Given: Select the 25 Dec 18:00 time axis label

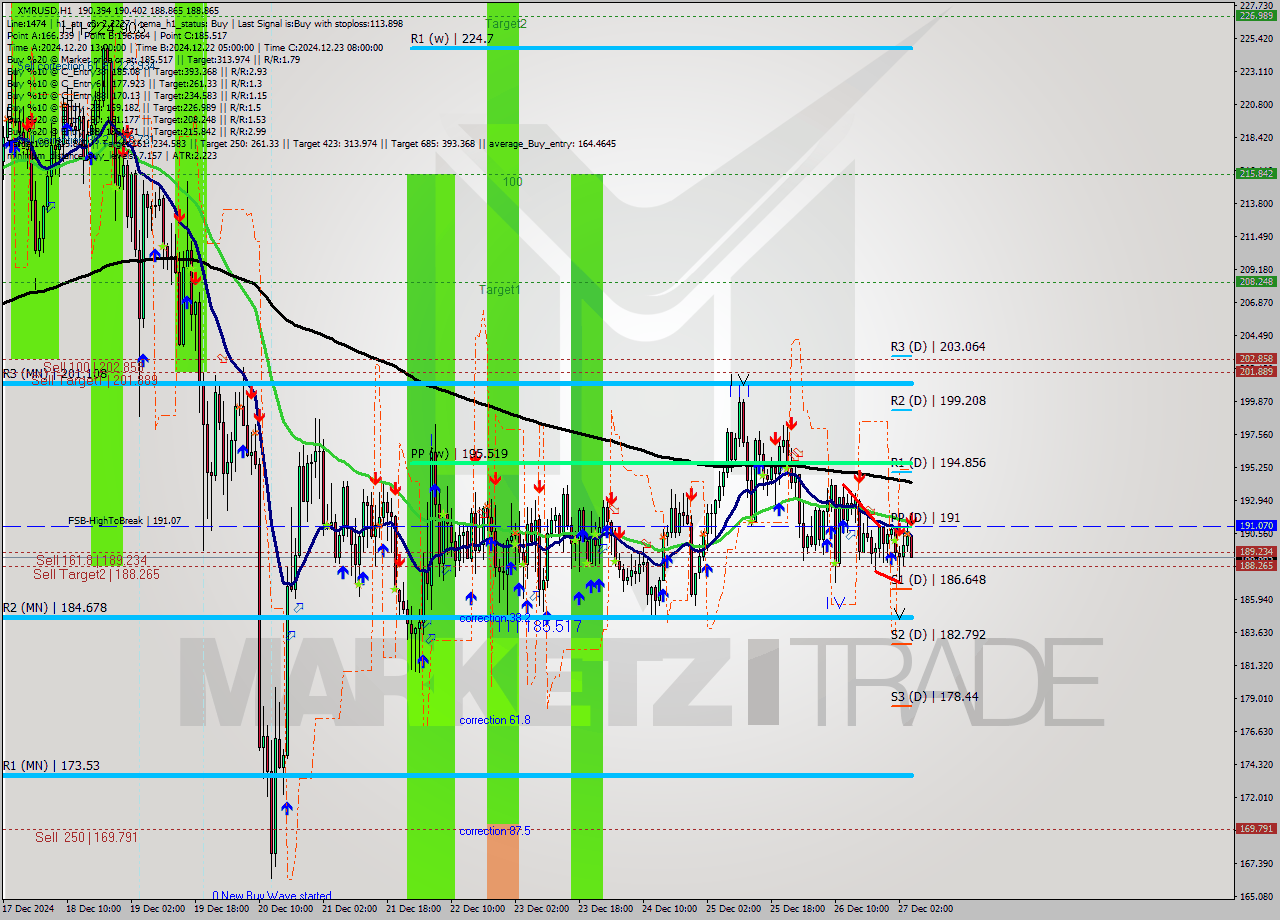Looking at the screenshot, I should click(x=797, y=909).
